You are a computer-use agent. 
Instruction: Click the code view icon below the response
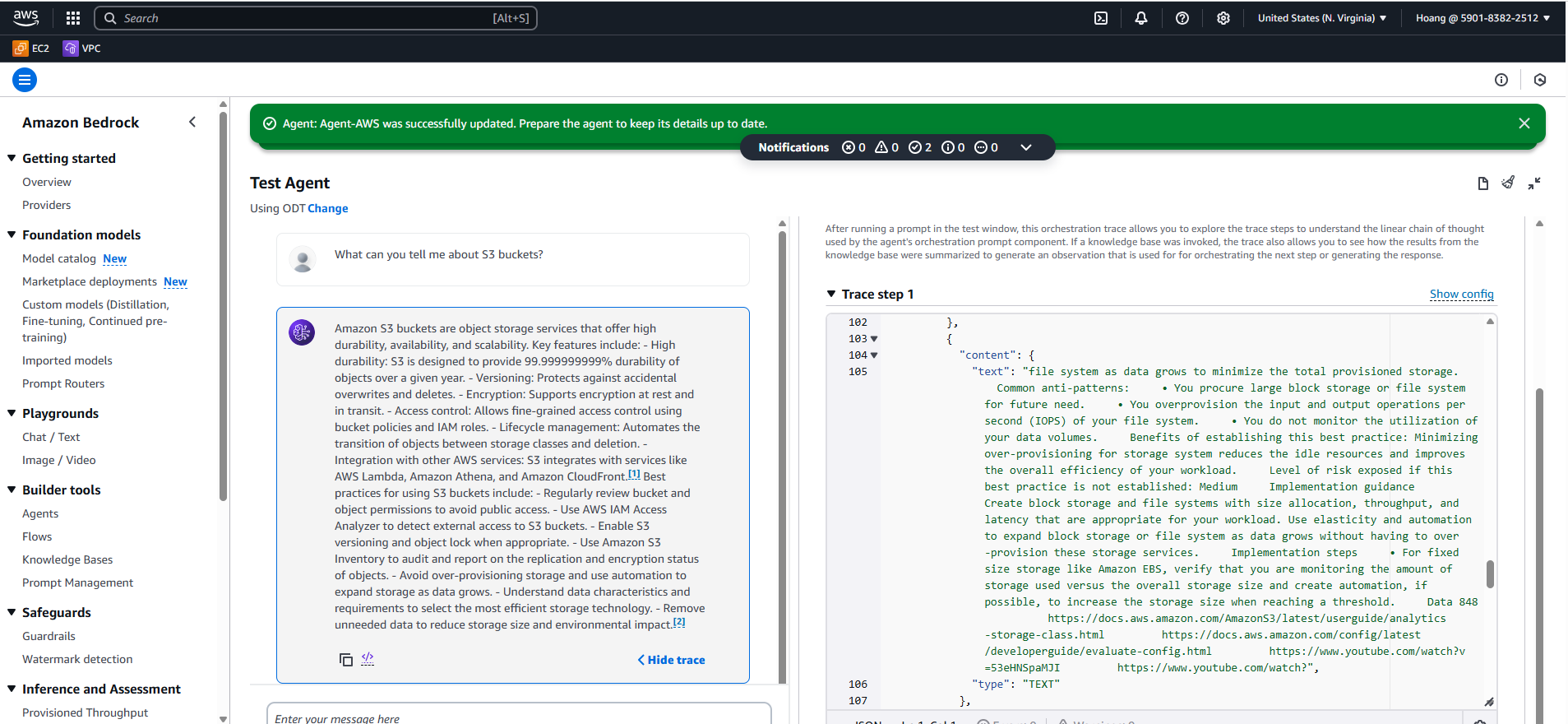(368, 659)
